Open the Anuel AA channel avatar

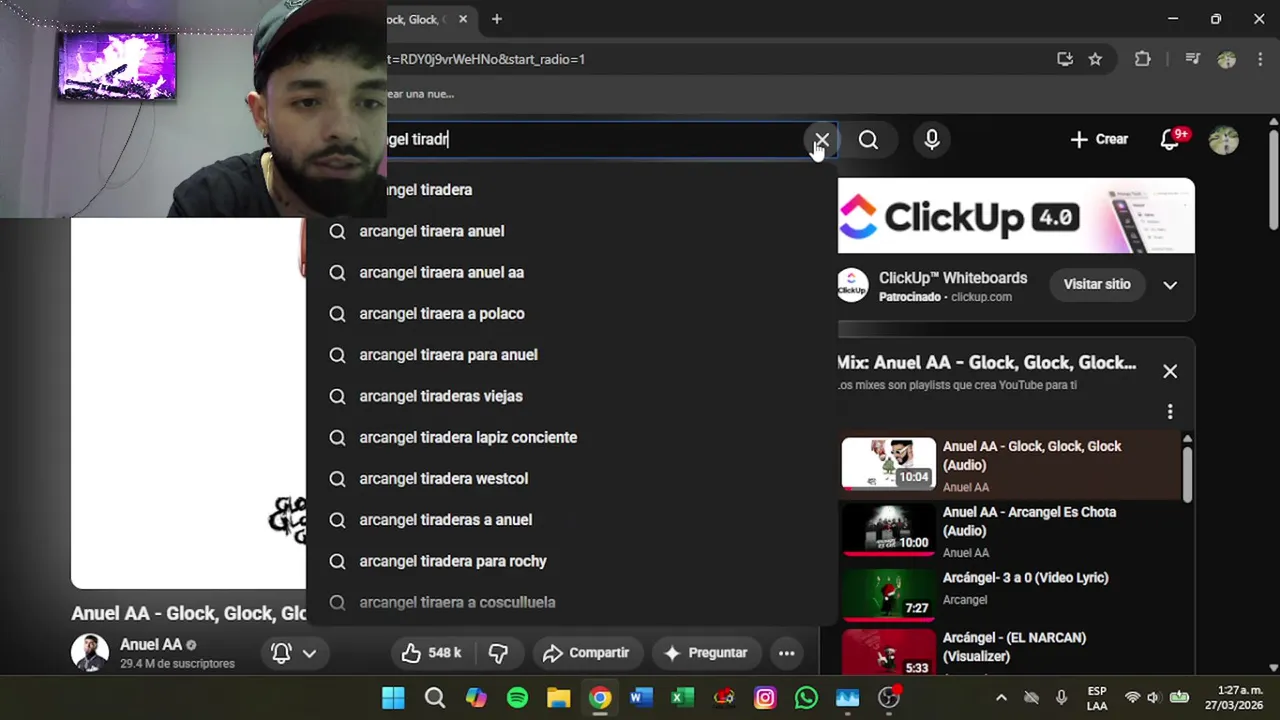(90, 653)
